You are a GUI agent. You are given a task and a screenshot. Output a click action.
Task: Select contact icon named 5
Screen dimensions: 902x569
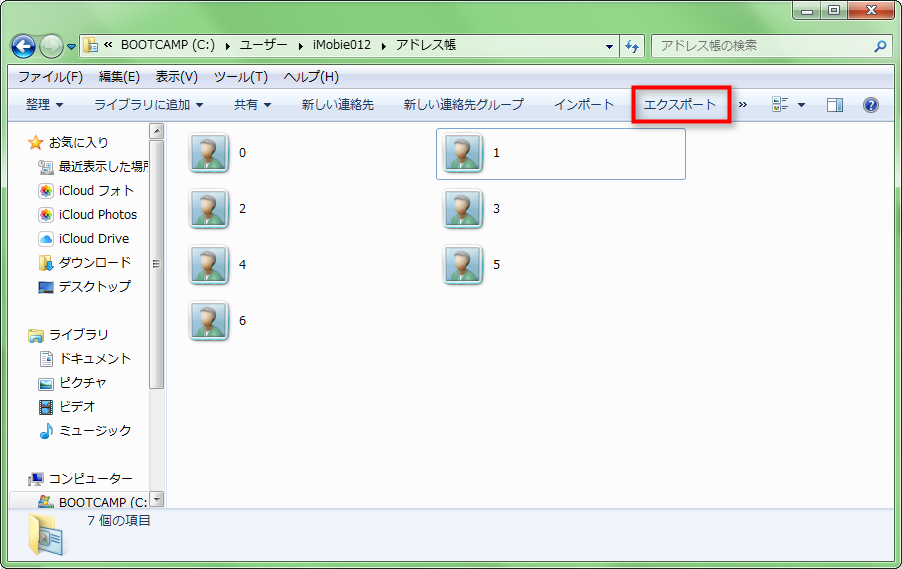[x=463, y=265]
